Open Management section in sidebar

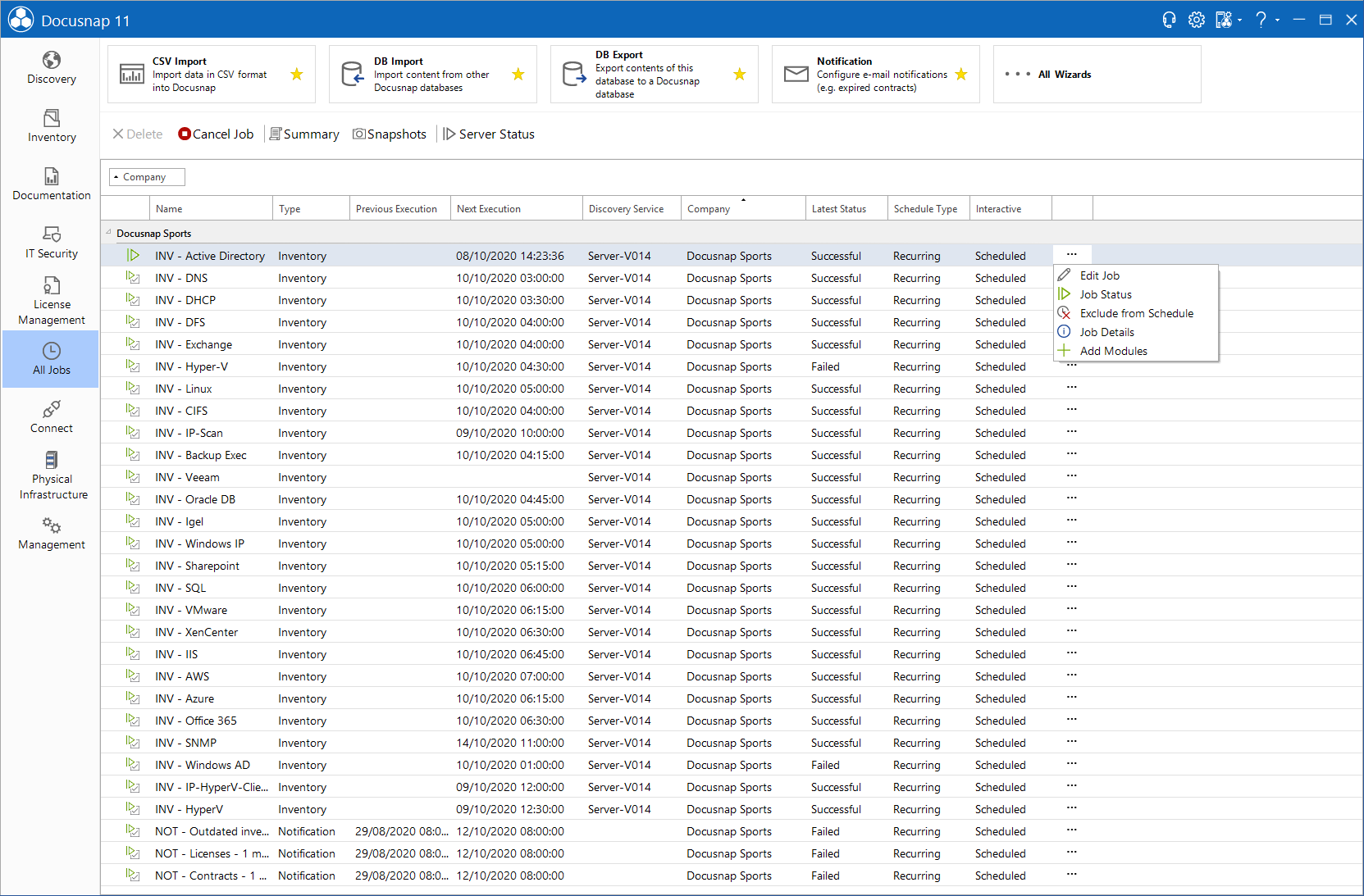click(51, 534)
